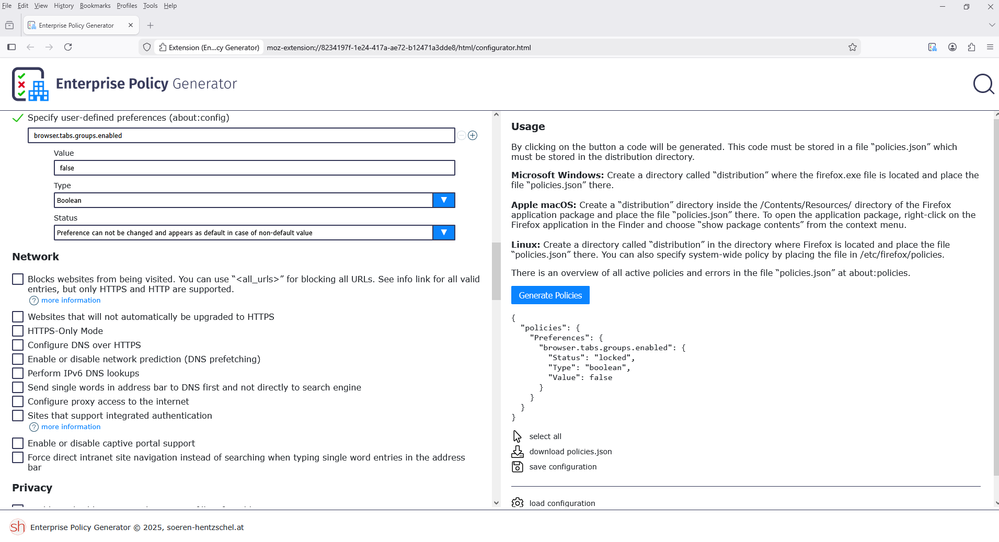Expand the Type Boolean dropdown
This screenshot has height=542, width=999.
click(x=443, y=200)
